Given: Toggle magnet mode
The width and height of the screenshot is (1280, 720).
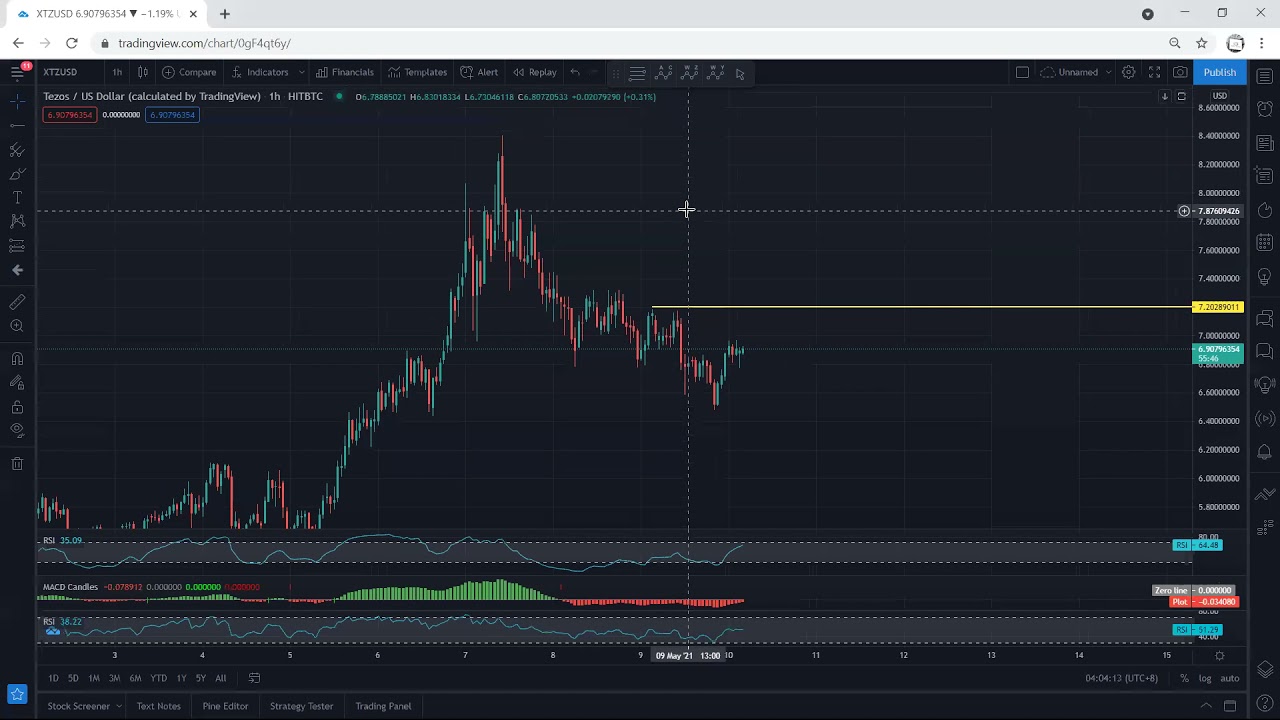Looking at the screenshot, I should point(17,359).
